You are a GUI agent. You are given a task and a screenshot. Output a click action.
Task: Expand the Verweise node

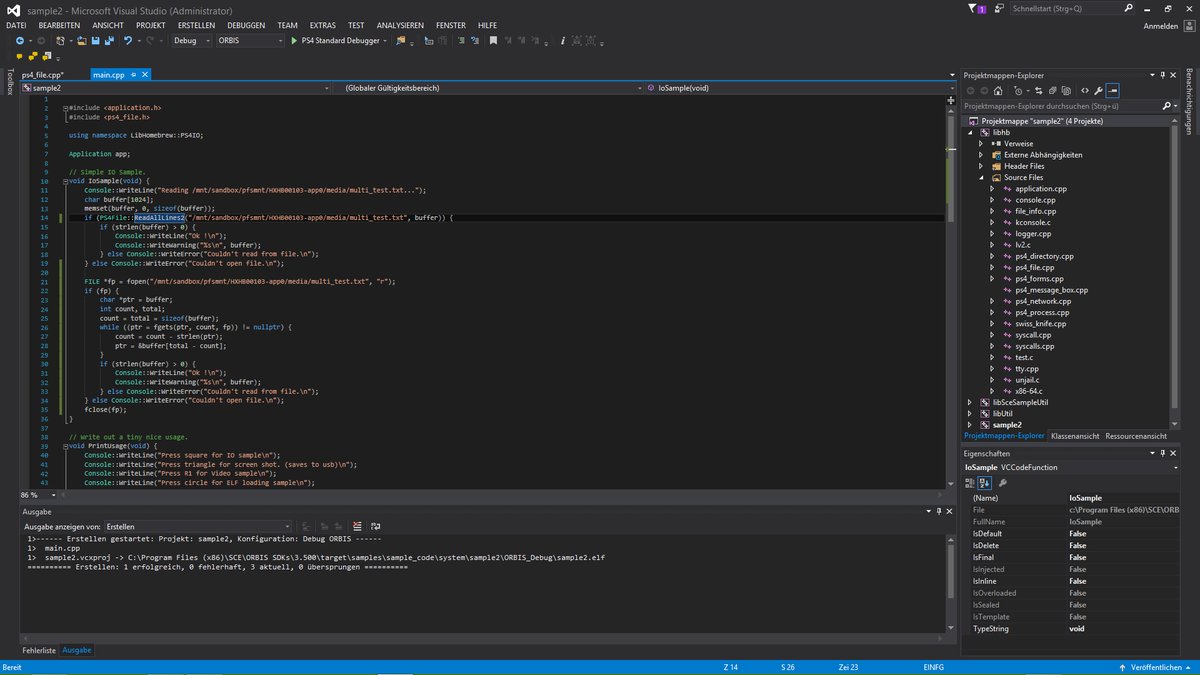point(981,143)
